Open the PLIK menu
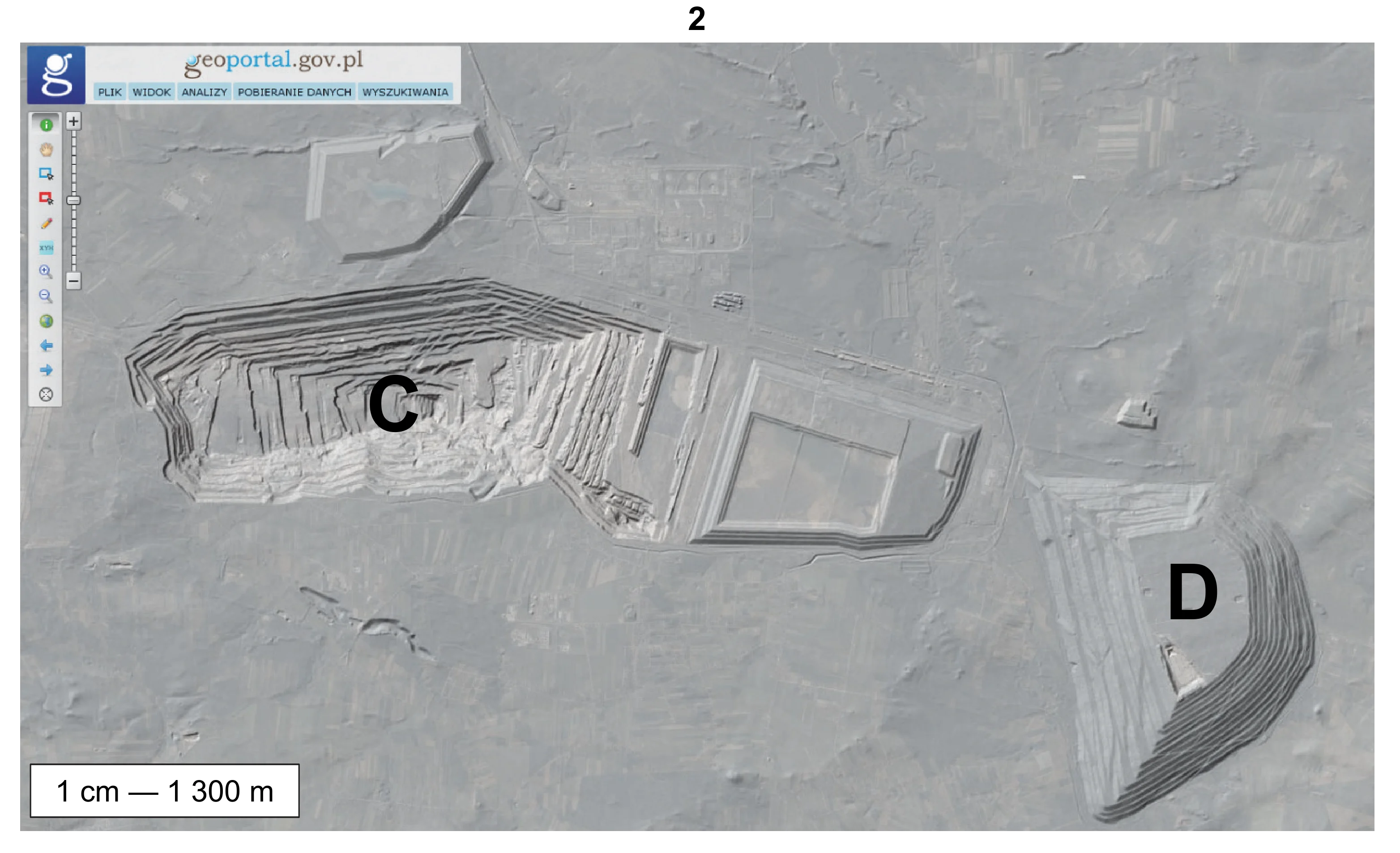 (110, 92)
